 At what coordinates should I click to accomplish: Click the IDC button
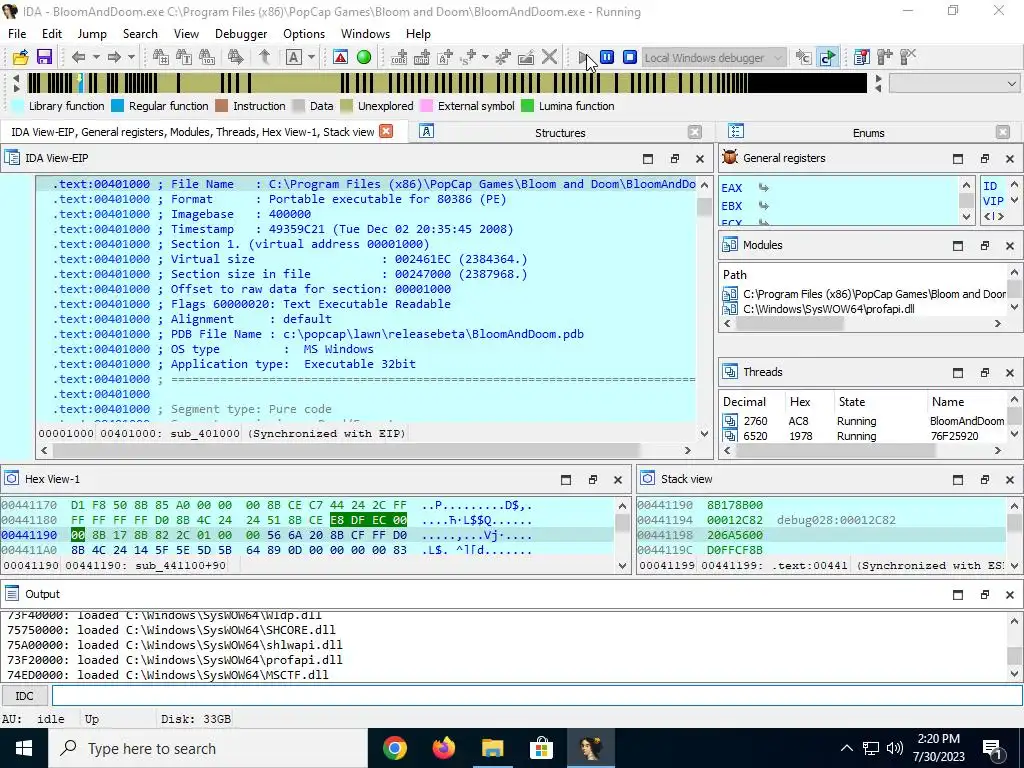[x=25, y=696]
